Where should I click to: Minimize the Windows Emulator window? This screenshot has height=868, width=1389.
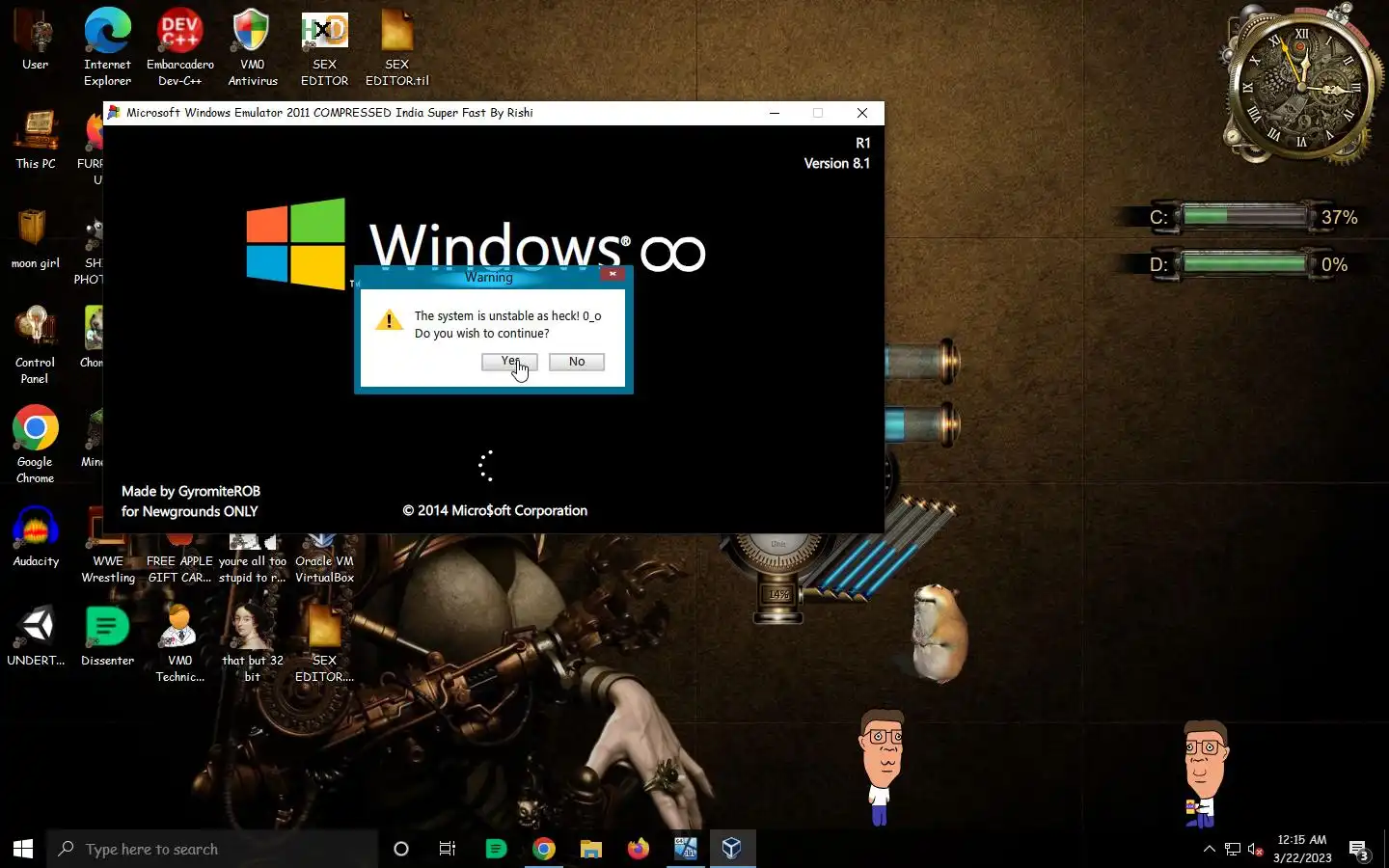(x=774, y=113)
